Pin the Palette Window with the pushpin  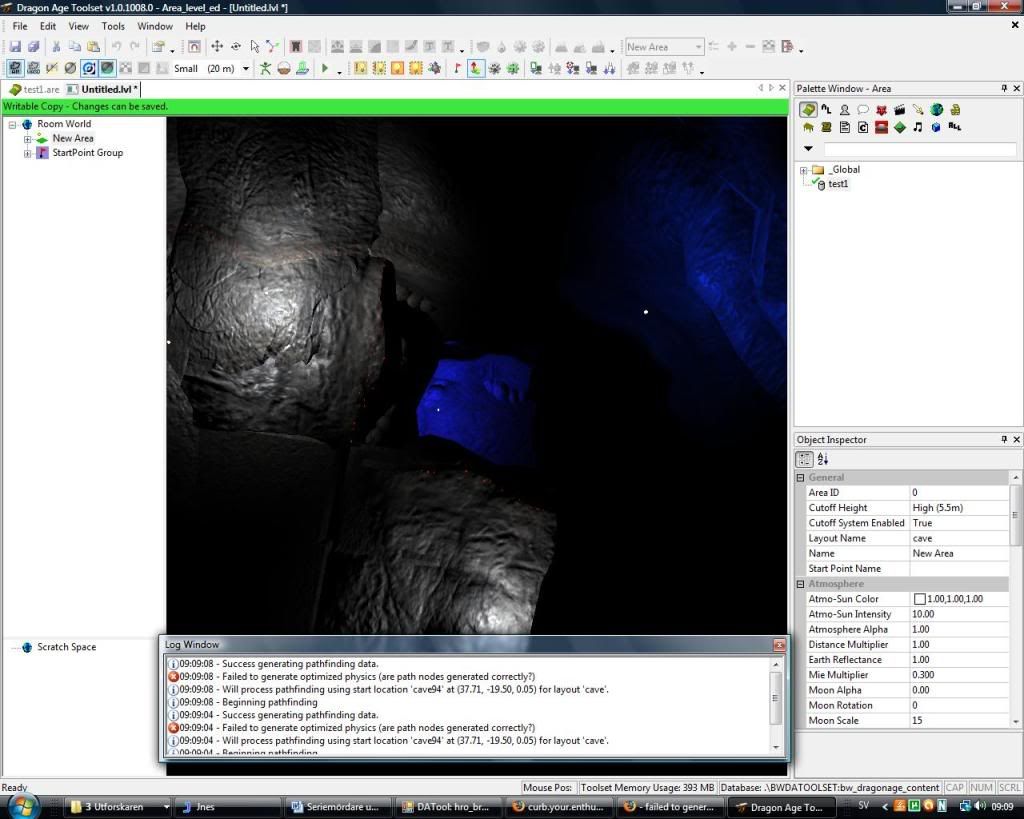pyautogui.click(x=1004, y=89)
